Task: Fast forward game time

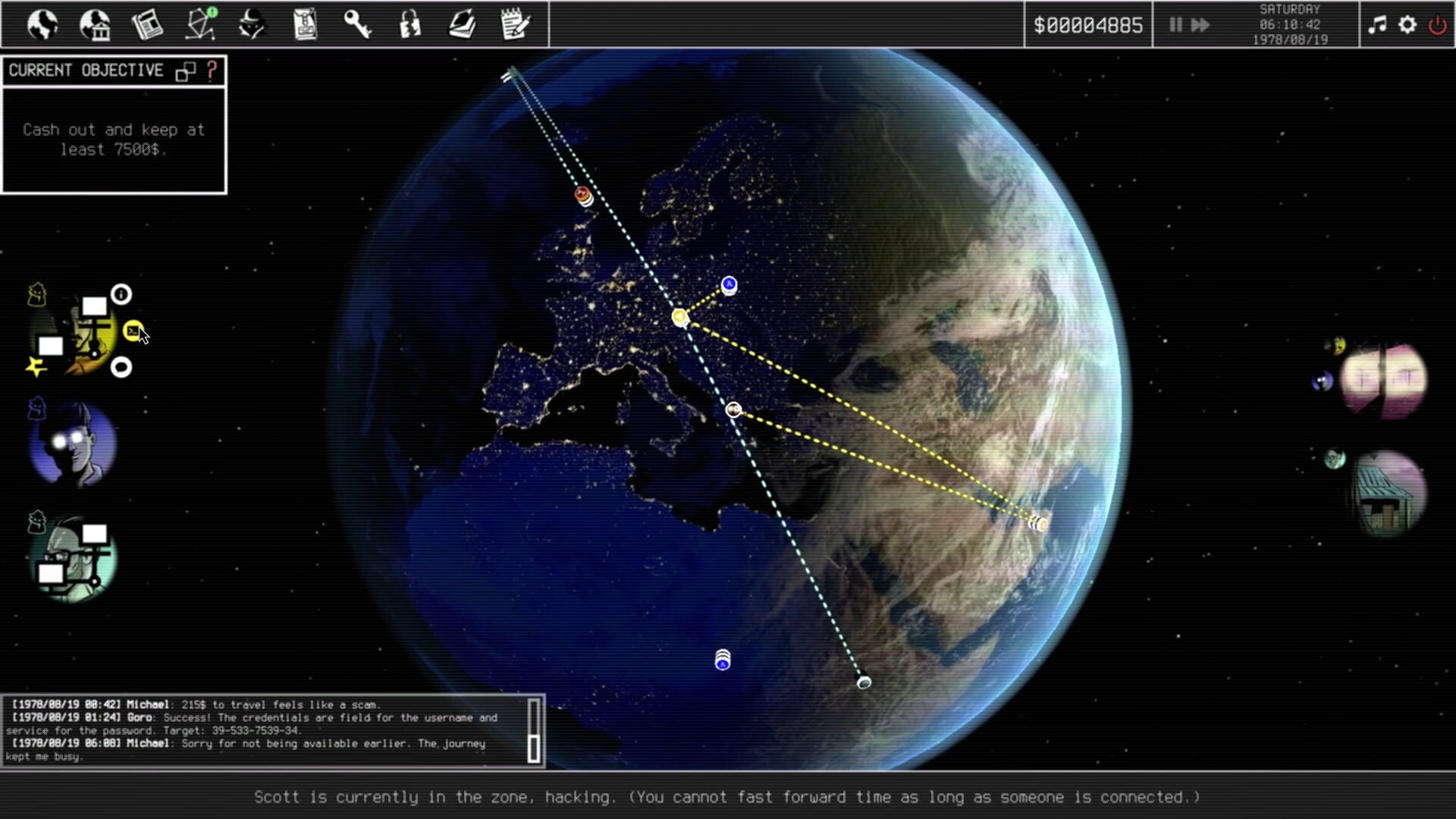Action: click(x=1200, y=25)
